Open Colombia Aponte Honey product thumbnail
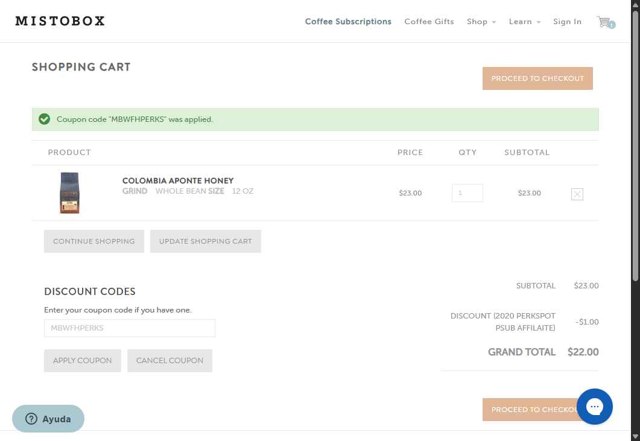This screenshot has width=640, height=441. click(x=69, y=193)
